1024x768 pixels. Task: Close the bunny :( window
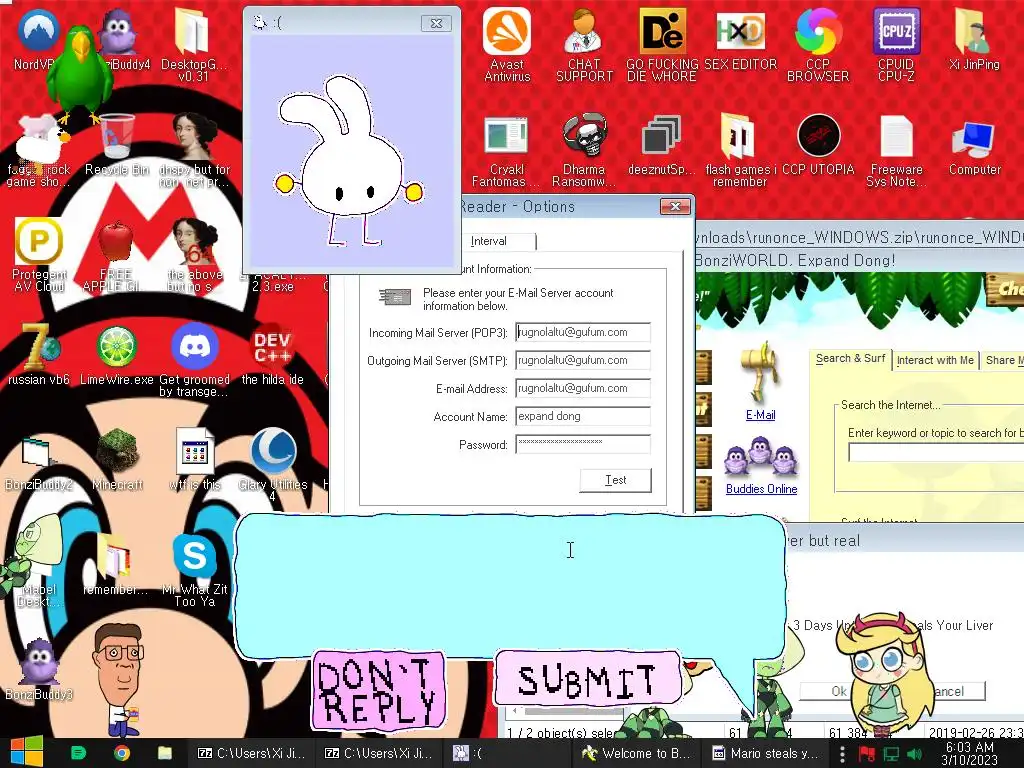pos(436,23)
